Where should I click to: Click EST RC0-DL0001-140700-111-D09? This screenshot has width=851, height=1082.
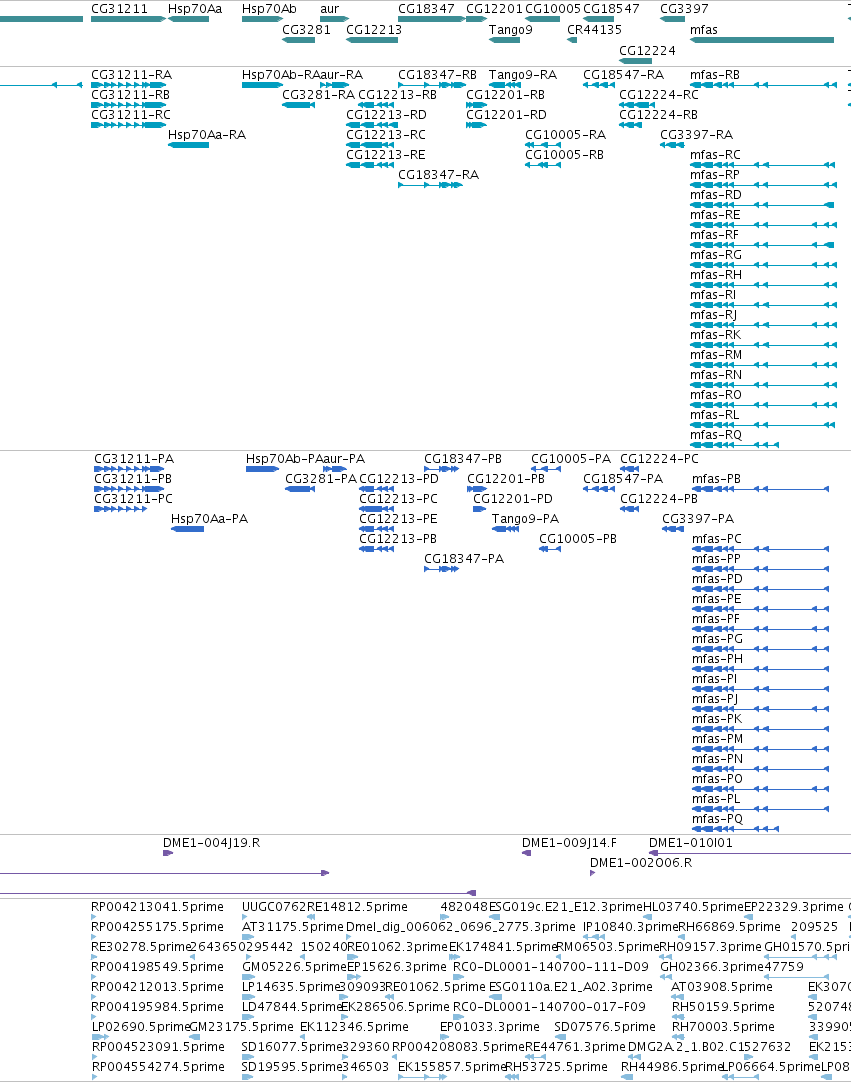point(551,967)
